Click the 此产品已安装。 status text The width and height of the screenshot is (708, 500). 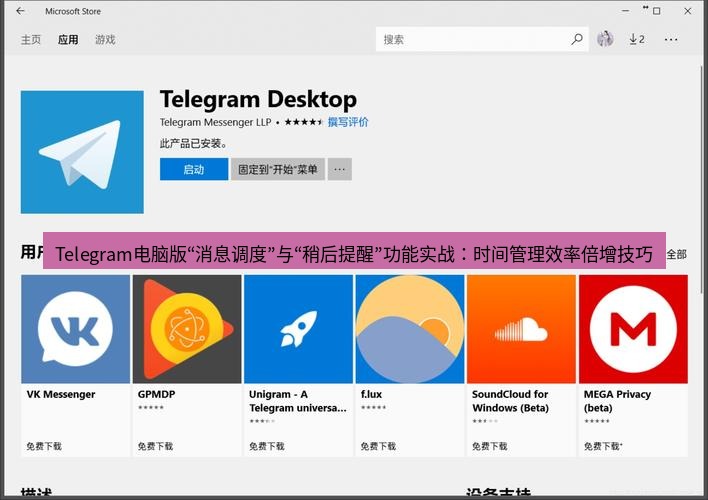pos(194,144)
